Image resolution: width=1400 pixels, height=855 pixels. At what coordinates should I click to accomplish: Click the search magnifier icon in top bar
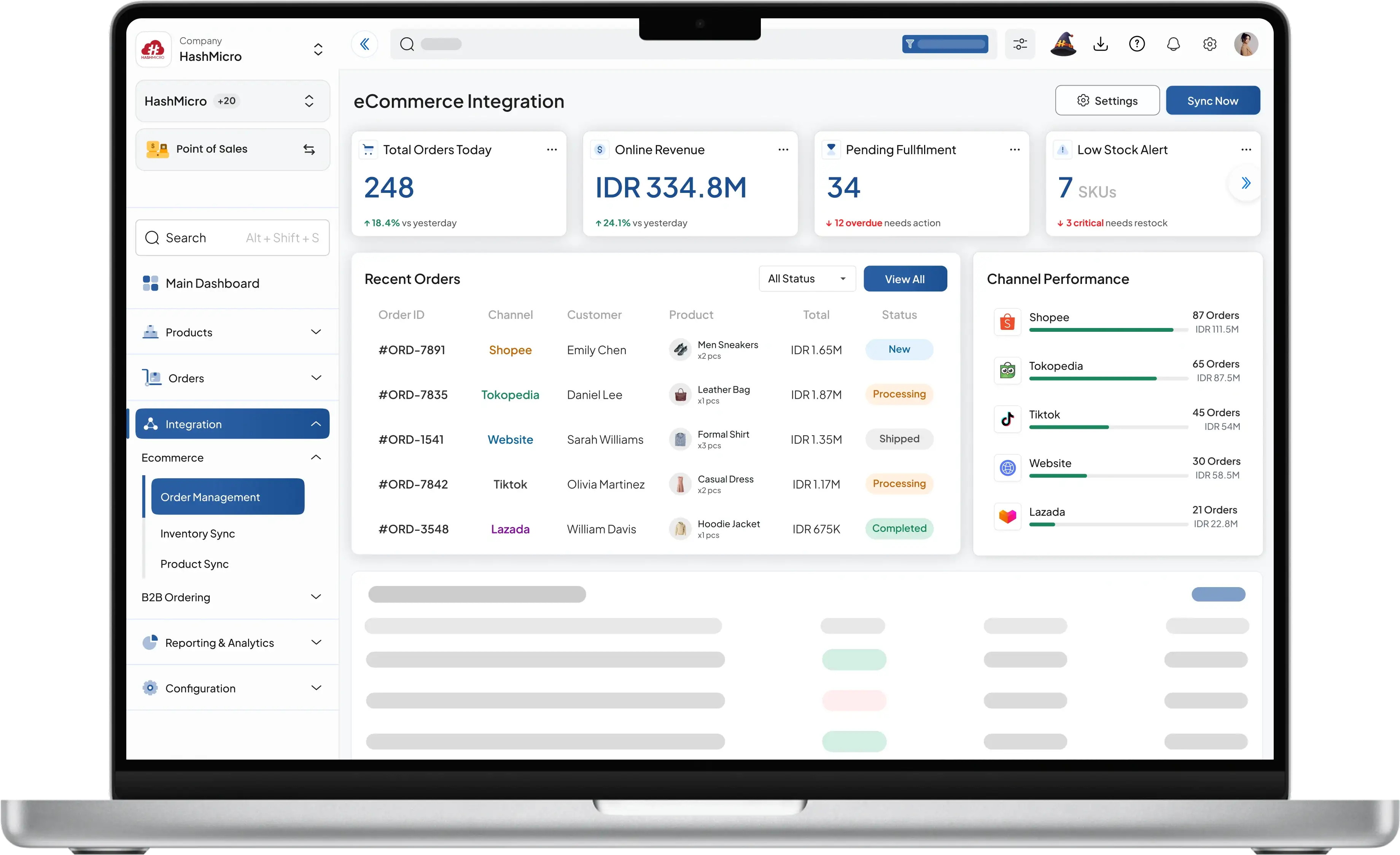pos(407,44)
